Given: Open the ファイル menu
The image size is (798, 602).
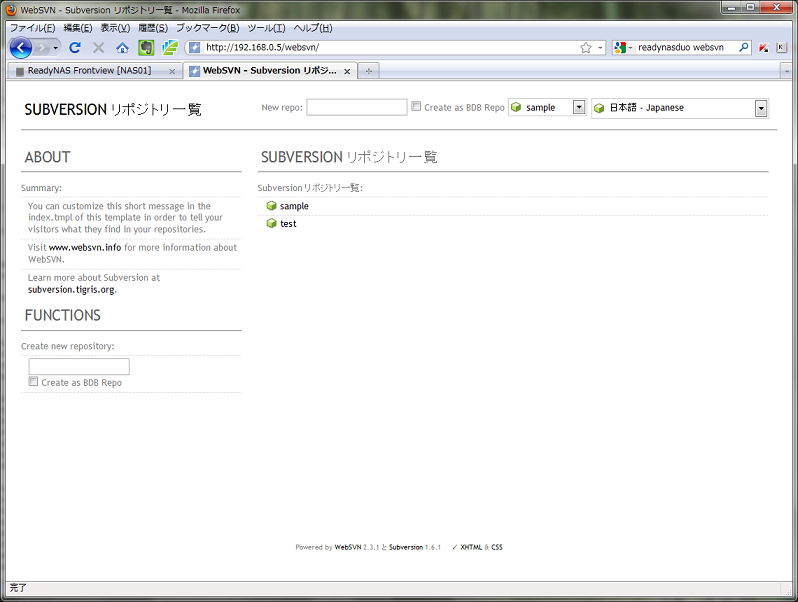Looking at the screenshot, I should point(33,28).
